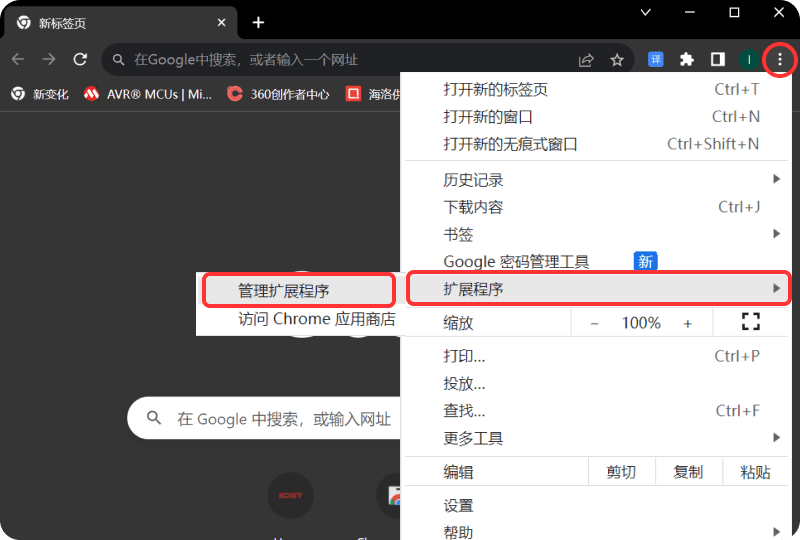The image size is (800, 540).
Task: Open the translate extension icon
Action: pyautogui.click(x=656, y=60)
